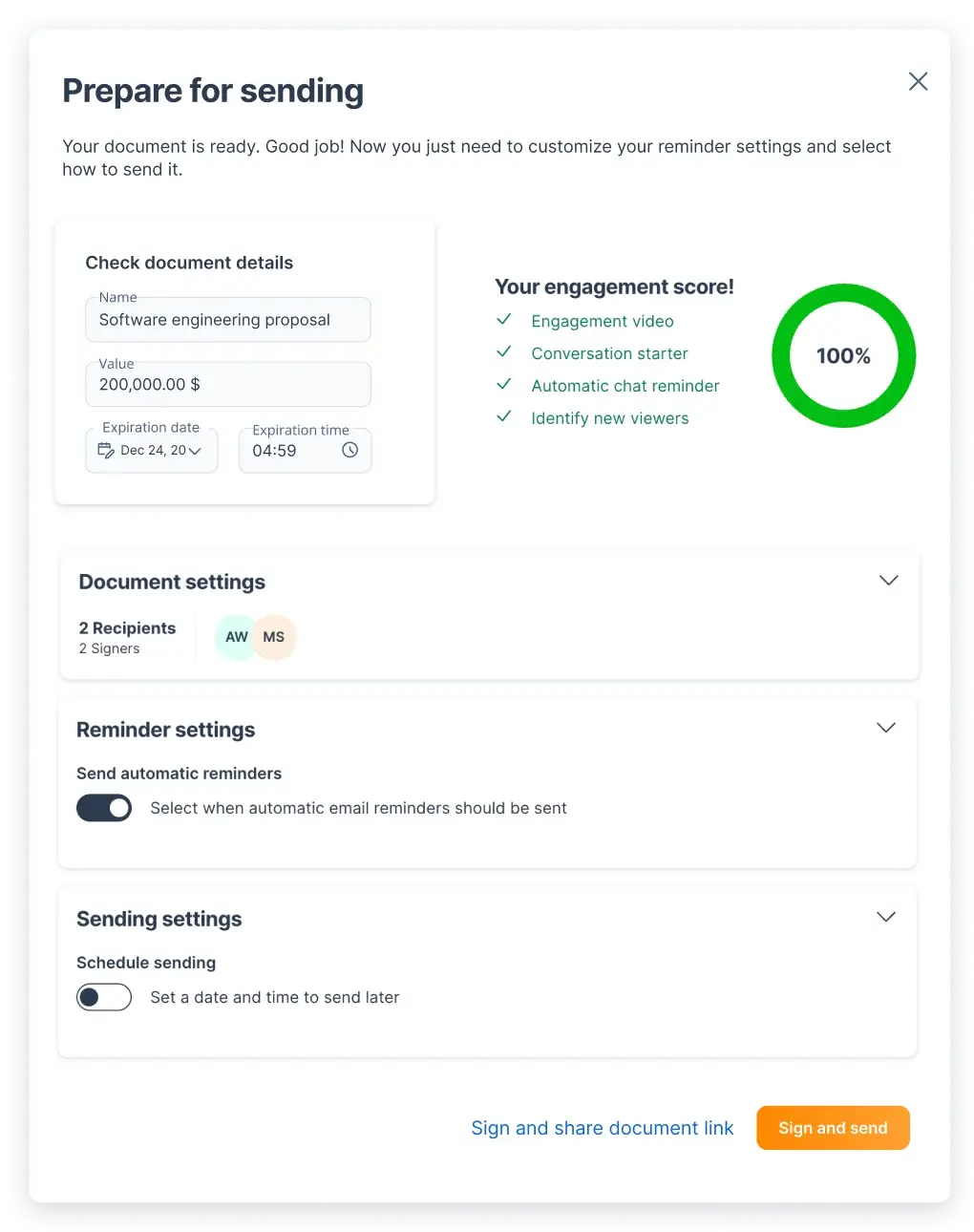Click the 100% engagement score ring

[843, 355]
